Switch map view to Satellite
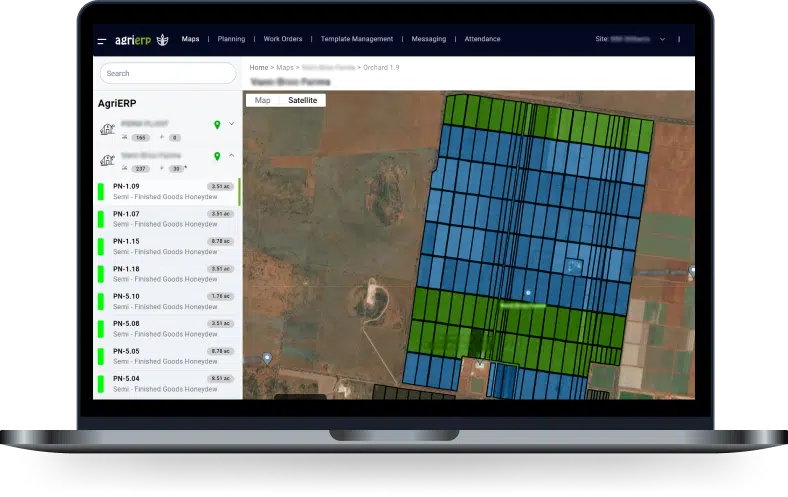This screenshot has width=788, height=497. [x=302, y=100]
